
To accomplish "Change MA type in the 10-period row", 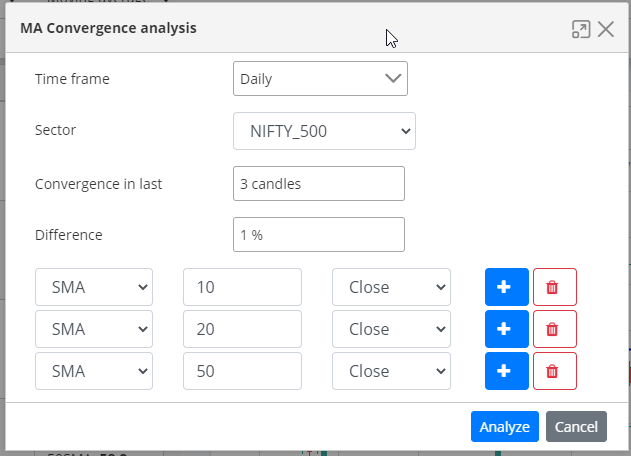I will tap(94, 287).
